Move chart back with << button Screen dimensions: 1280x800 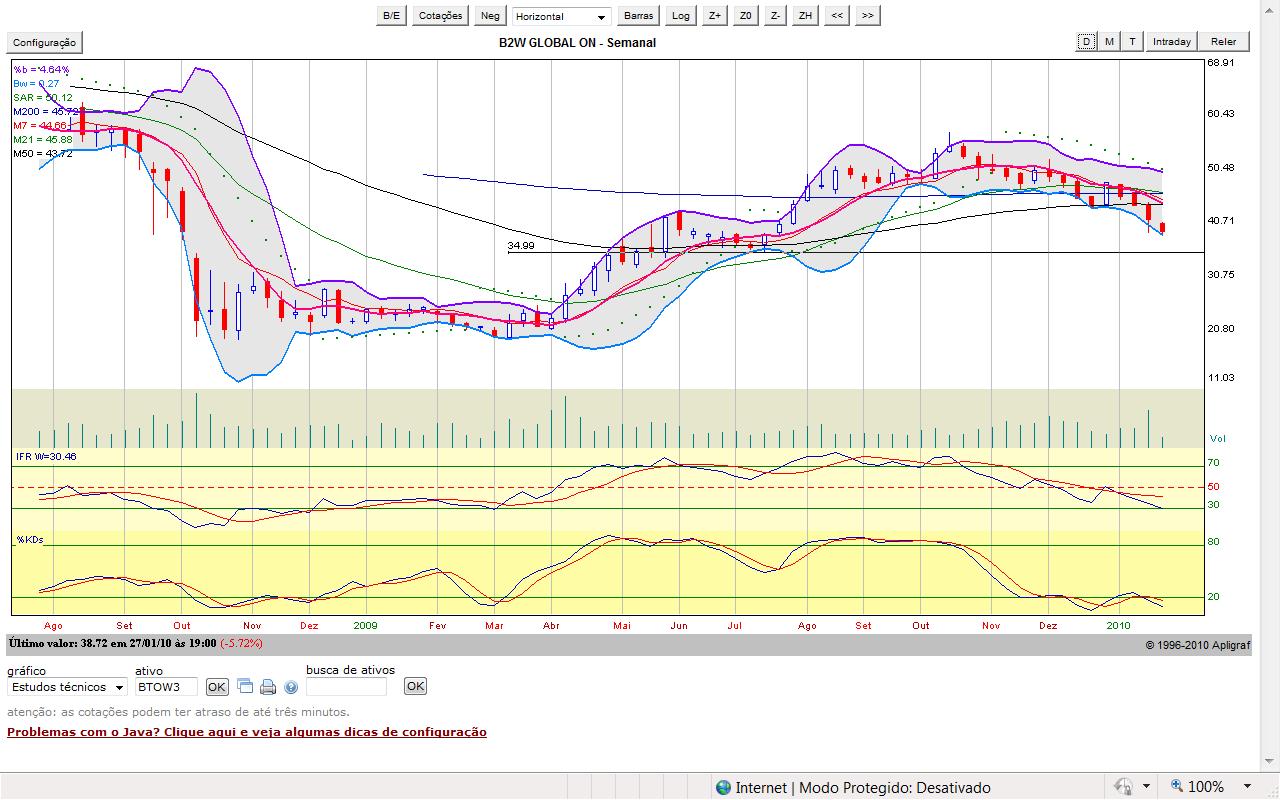pyautogui.click(x=837, y=16)
